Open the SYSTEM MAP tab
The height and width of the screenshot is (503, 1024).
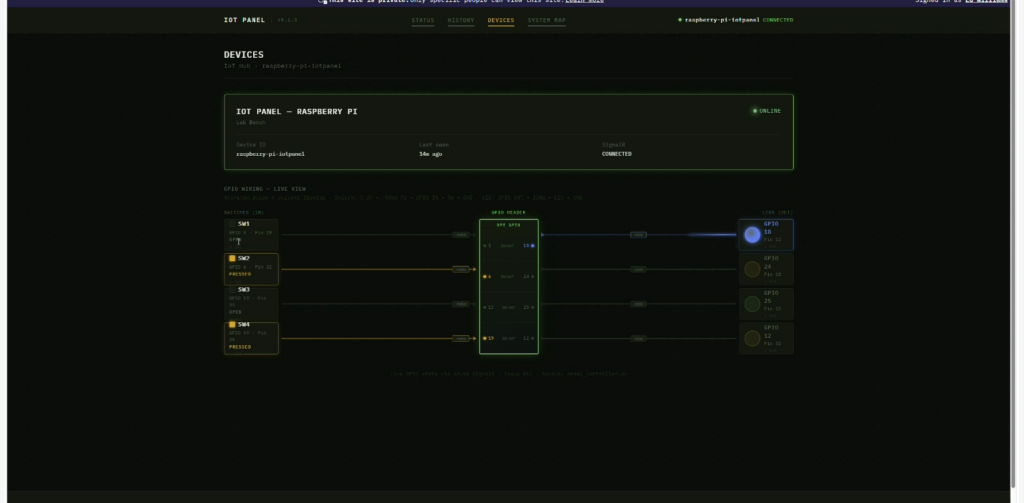547,20
